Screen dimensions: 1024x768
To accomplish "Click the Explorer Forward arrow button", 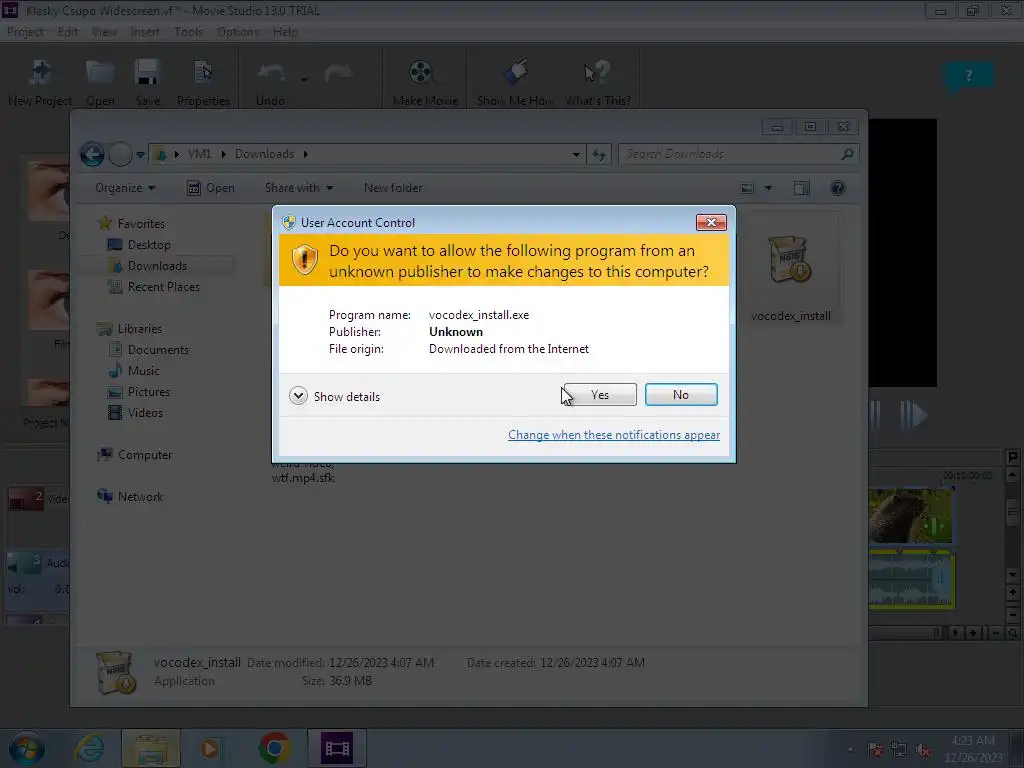I will click(x=120, y=155).
